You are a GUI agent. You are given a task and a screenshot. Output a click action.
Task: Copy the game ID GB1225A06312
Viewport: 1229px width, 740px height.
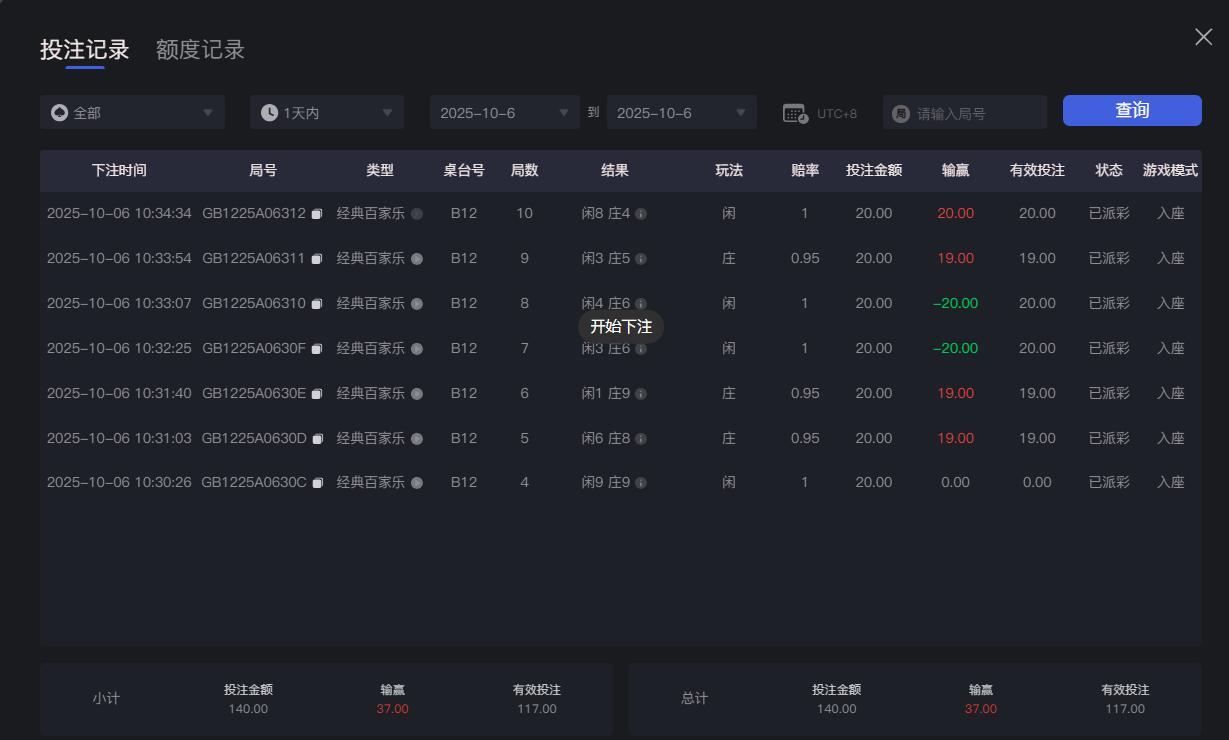pos(317,213)
